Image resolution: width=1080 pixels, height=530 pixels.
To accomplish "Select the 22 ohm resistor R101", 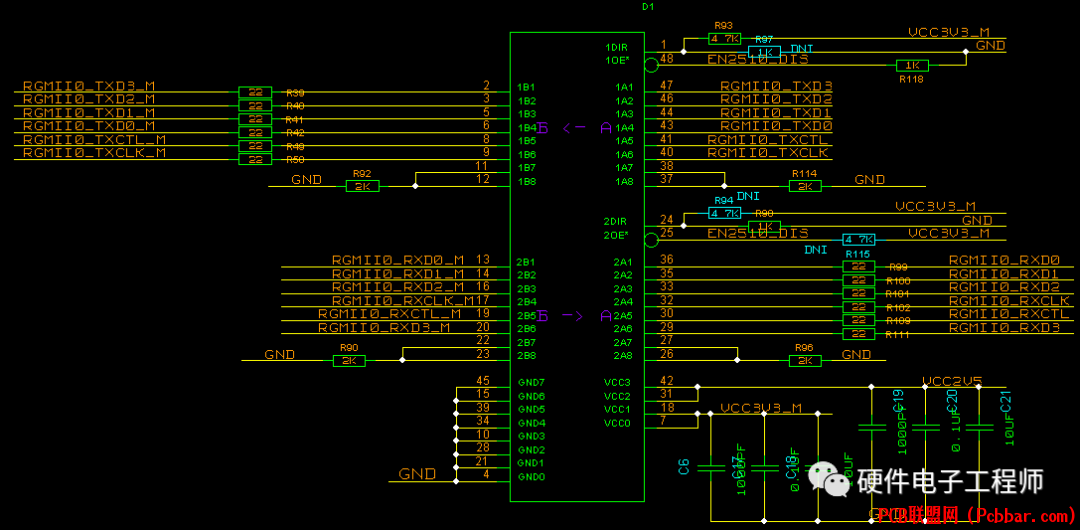I will tap(859, 294).
